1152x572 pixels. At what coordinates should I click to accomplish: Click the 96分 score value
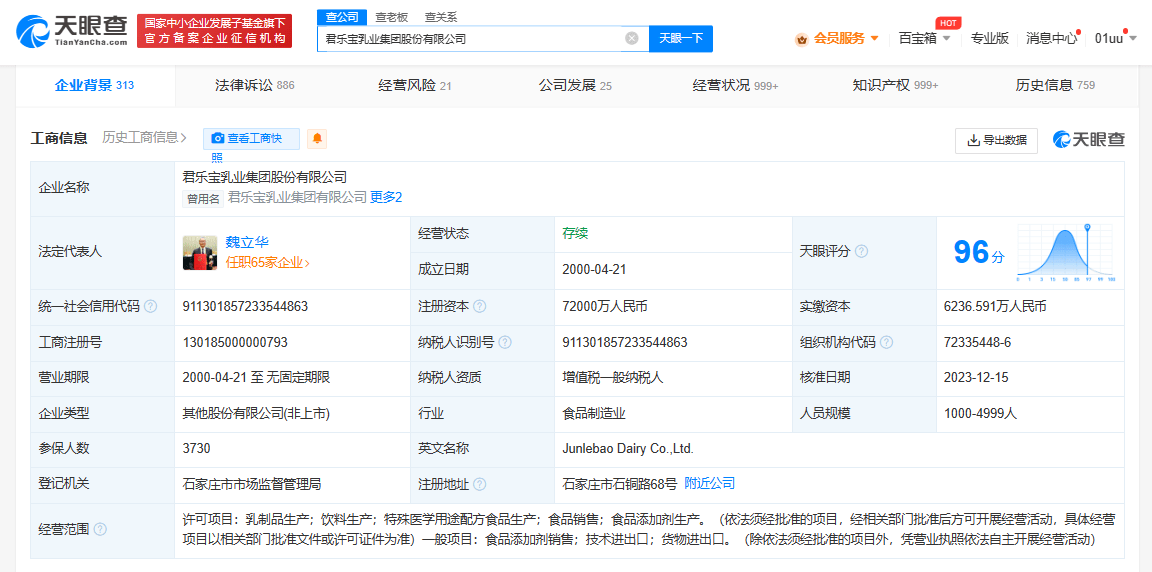(977, 253)
